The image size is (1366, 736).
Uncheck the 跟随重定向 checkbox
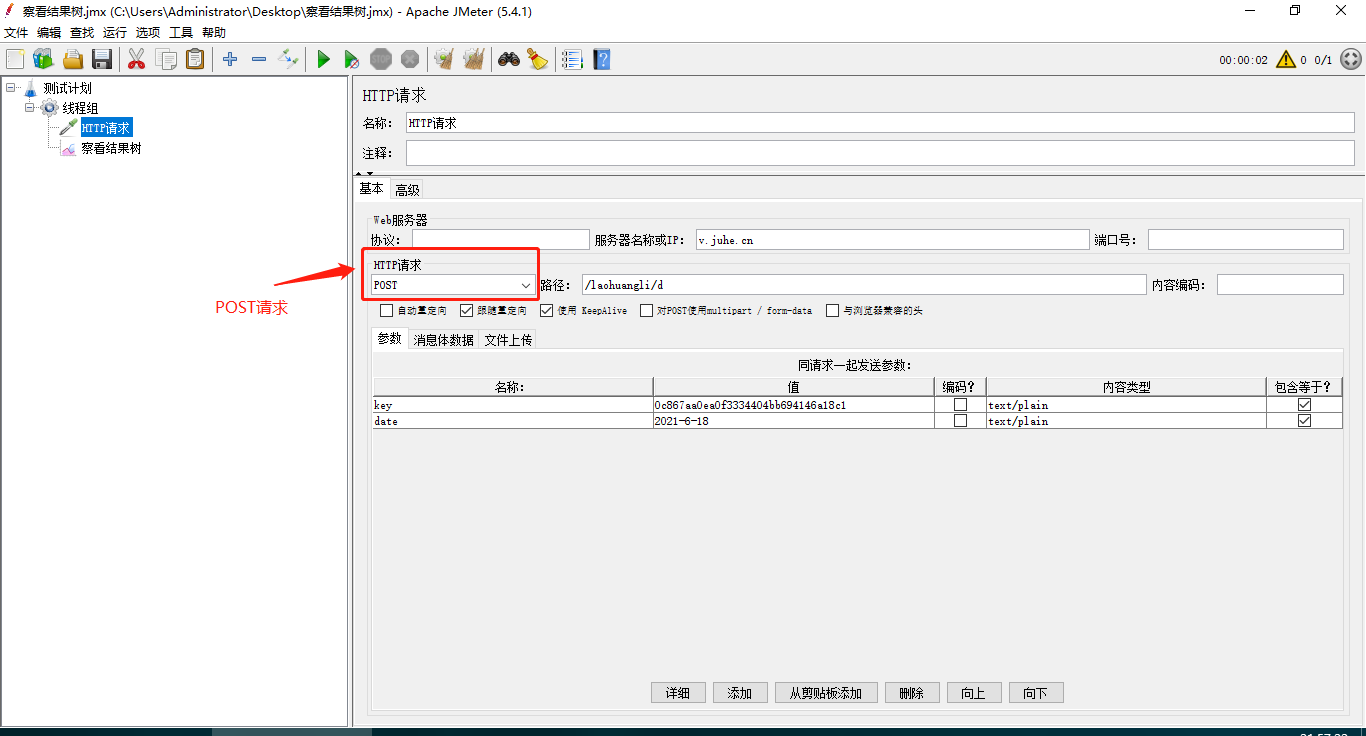(x=467, y=311)
